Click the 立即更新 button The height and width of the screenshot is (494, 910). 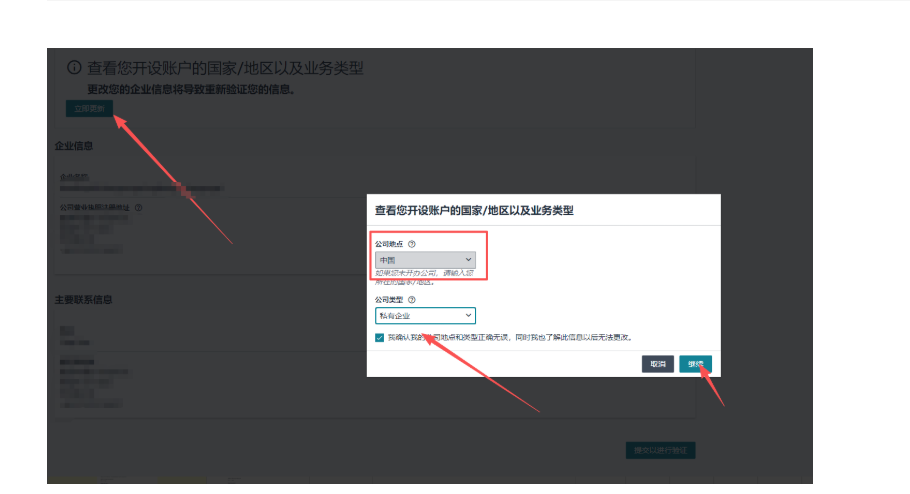(x=89, y=108)
